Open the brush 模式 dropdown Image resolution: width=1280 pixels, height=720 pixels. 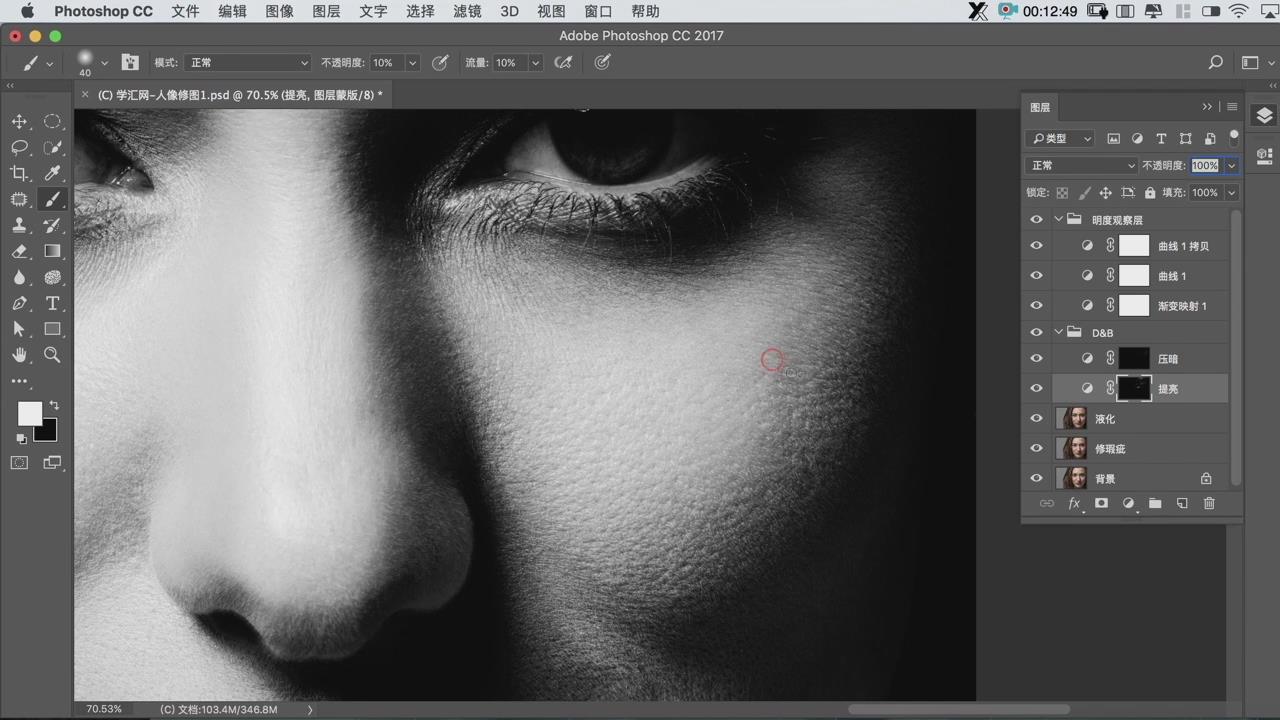point(247,62)
